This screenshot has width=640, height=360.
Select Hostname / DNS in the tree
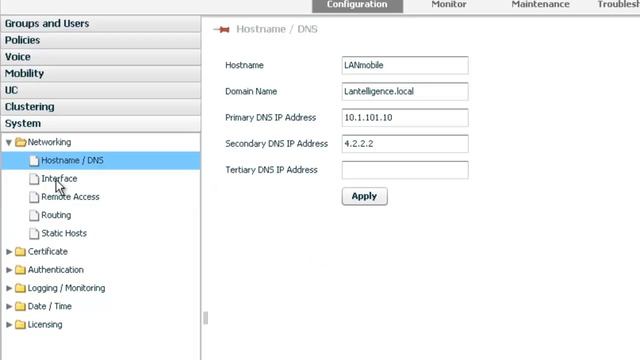coord(101,160)
